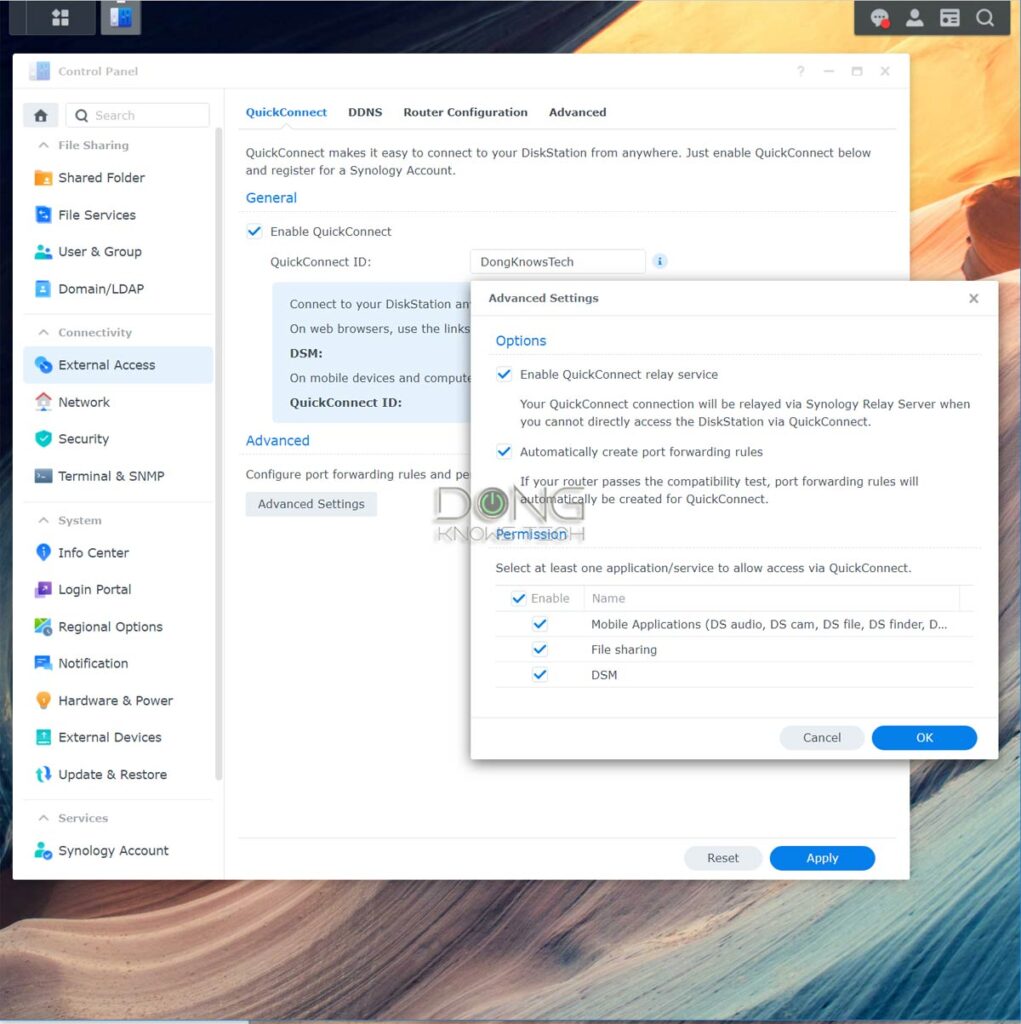Click the desktop search magnifier icon
This screenshot has width=1021, height=1024.
click(985, 18)
